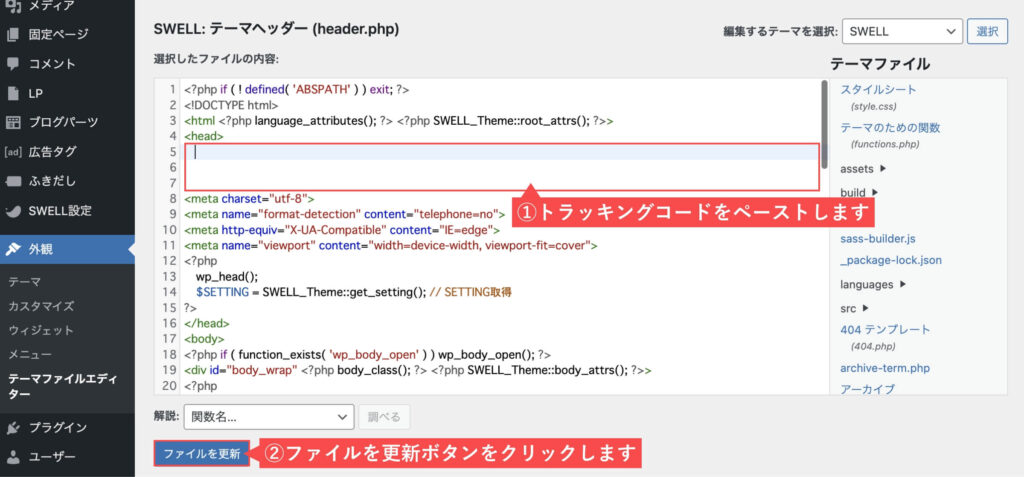The height and width of the screenshot is (477, 1024).
Task: Open the アーカイブ template file
Action: pyautogui.click(x=867, y=389)
